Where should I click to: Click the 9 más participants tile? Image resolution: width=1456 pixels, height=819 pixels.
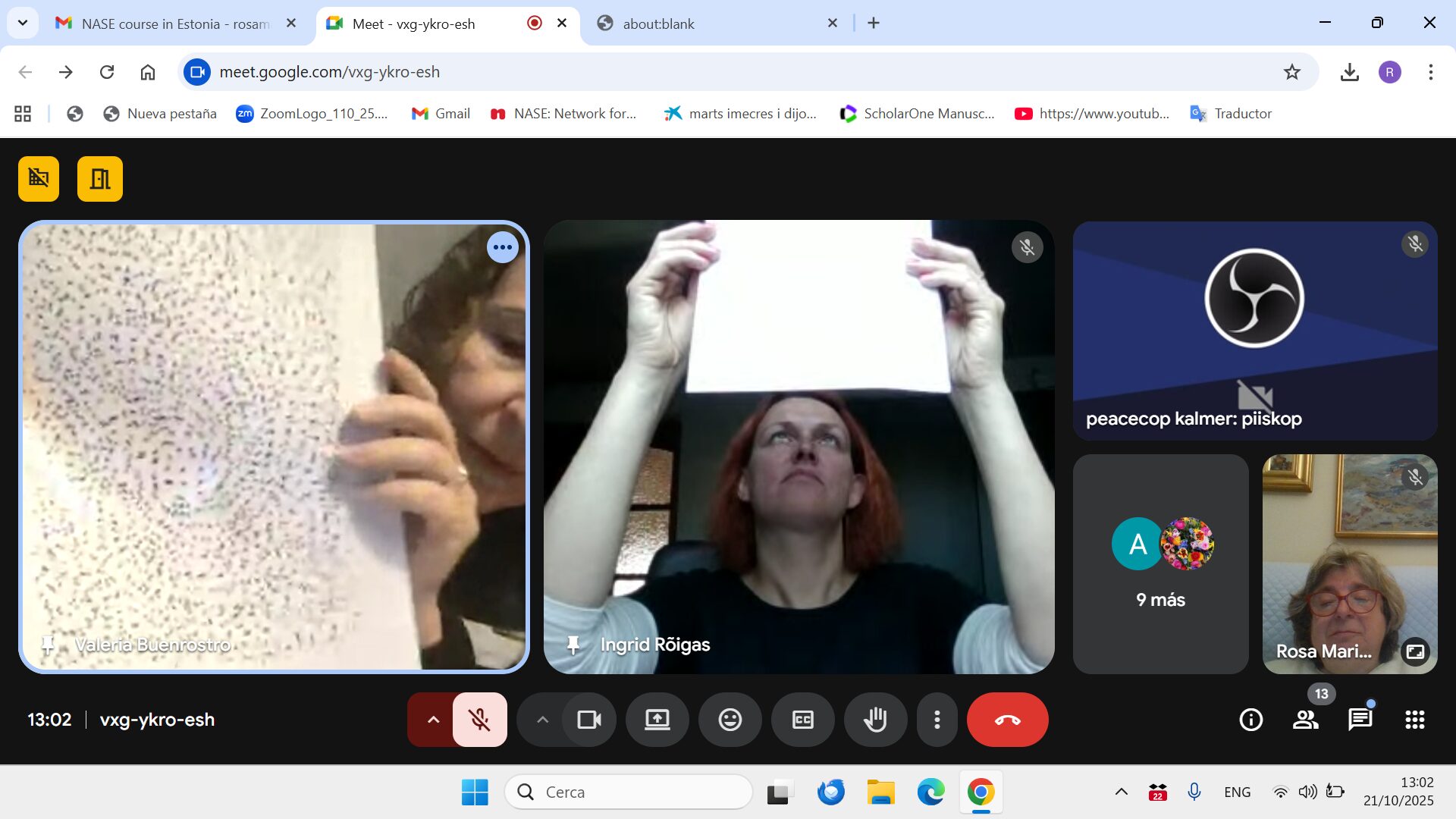tap(1160, 564)
